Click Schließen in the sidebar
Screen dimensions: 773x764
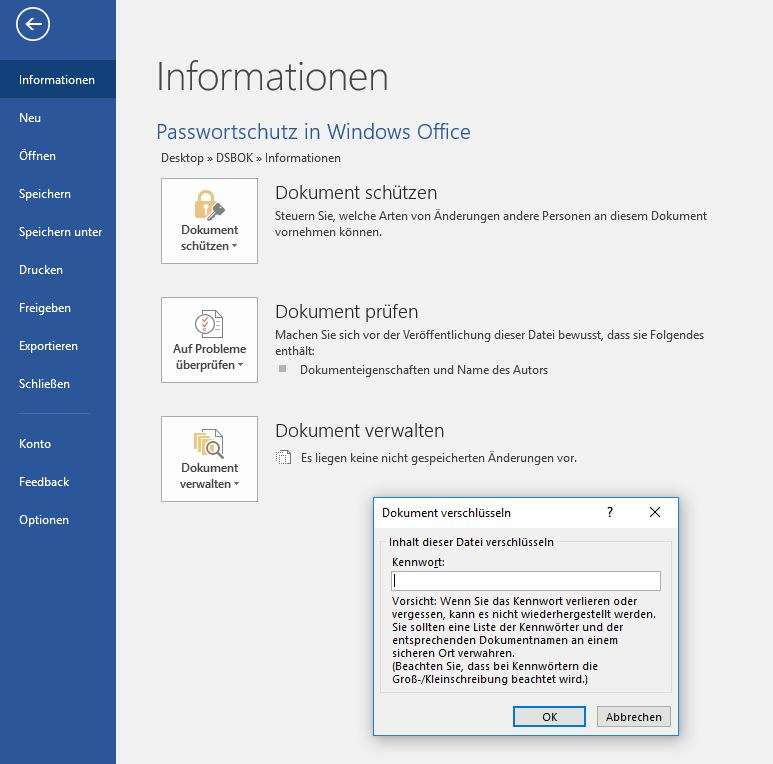58,383
